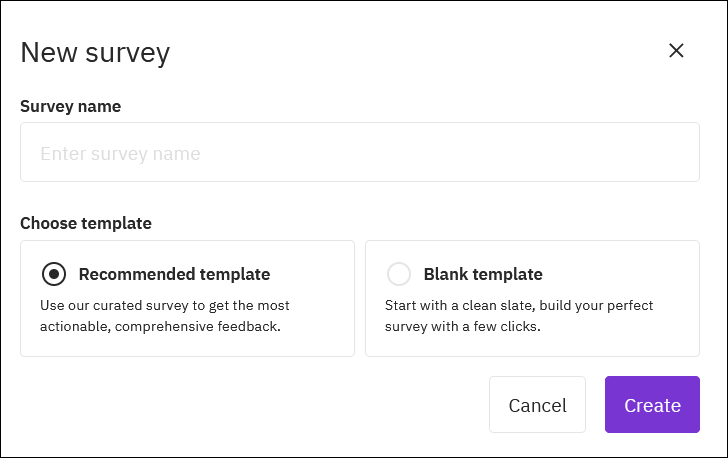Image resolution: width=728 pixels, height=458 pixels.
Task: Click the Survey name input field
Action: point(359,153)
